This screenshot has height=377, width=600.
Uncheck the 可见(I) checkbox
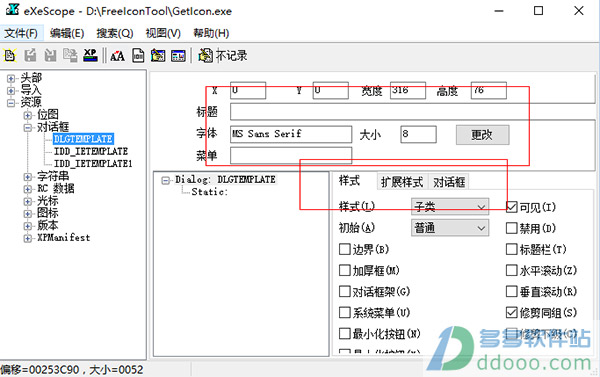click(512, 207)
